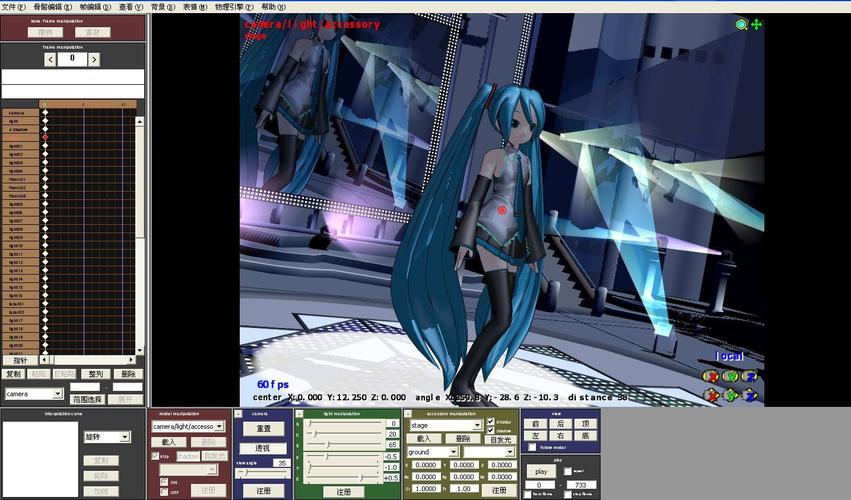The image size is (851, 500).
Task: Select the OFF radio button in model manipulation
Action: click(164, 491)
